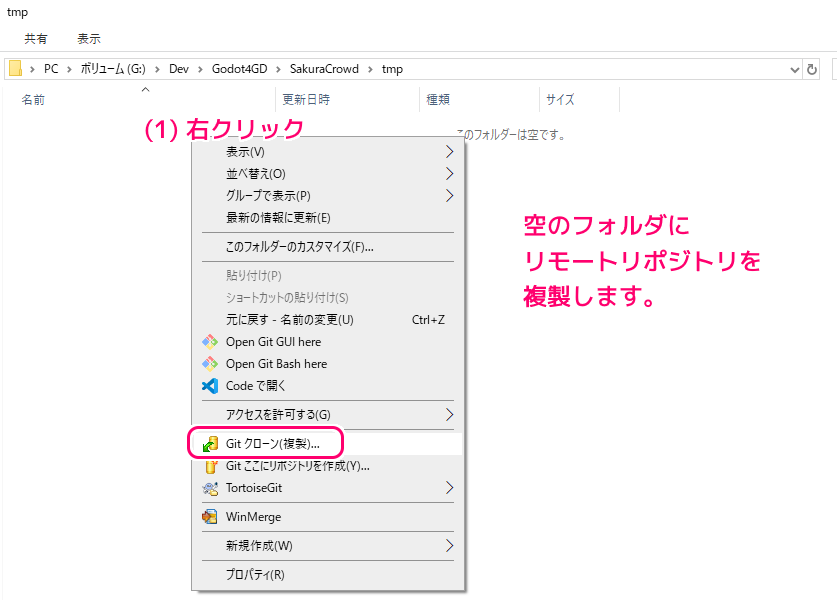
Task: Select 最新の情報に更新(E) menu entry
Action: tap(278, 218)
